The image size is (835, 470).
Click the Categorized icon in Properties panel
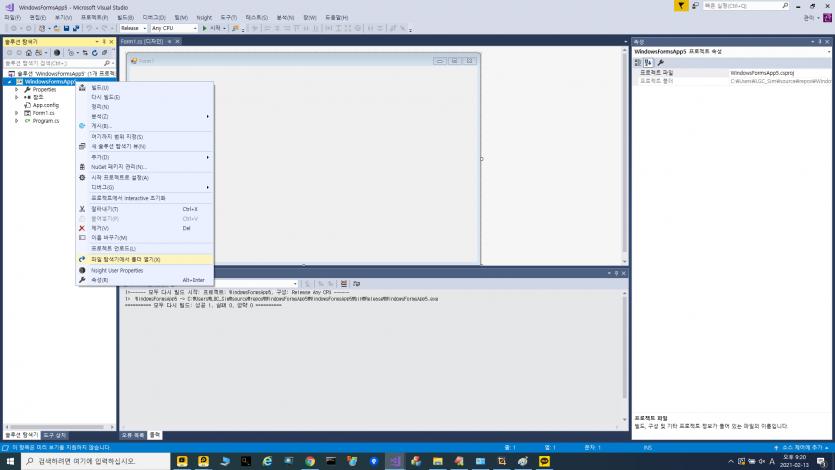pos(638,62)
